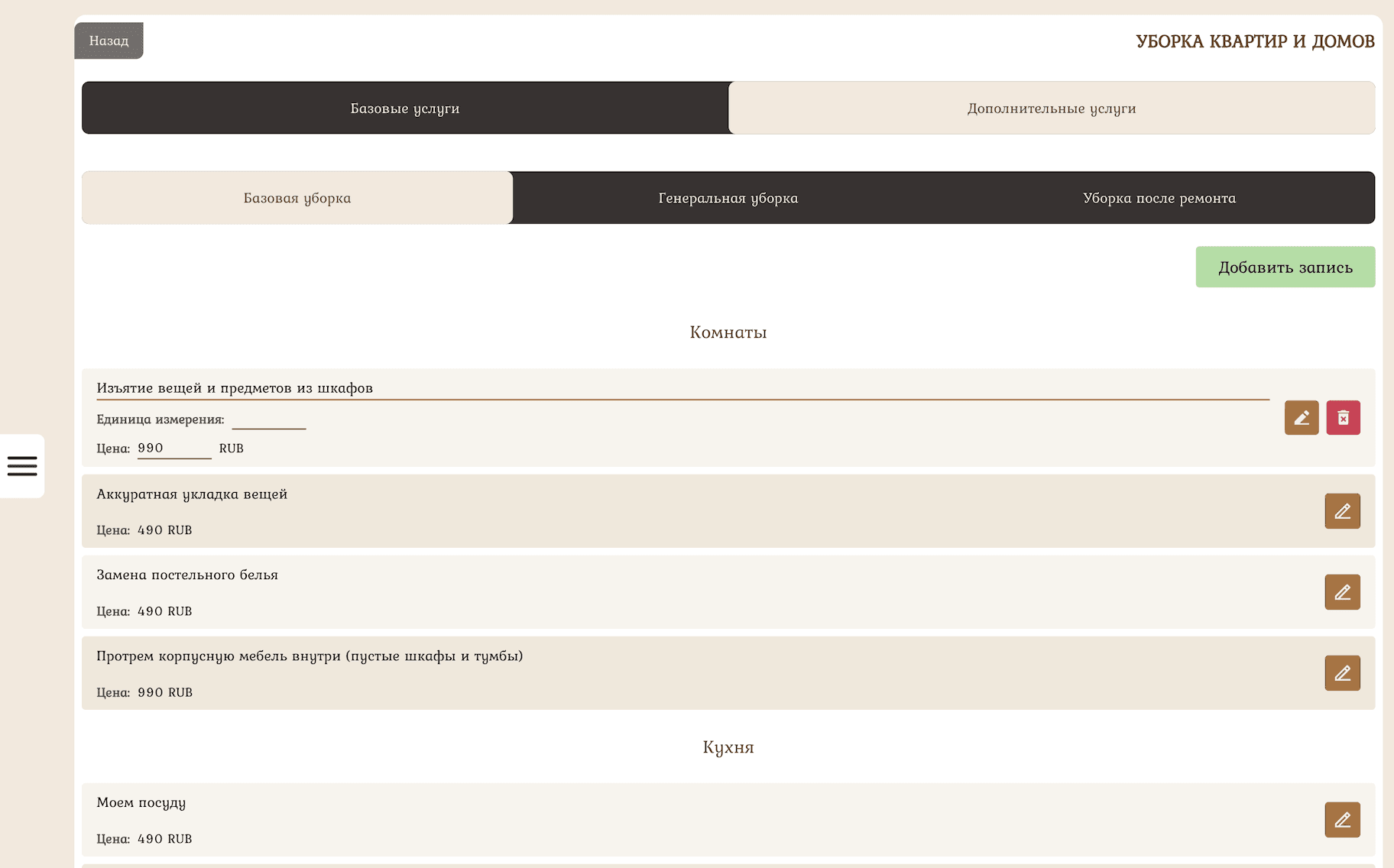Focus the Единица измерения input field

(269, 419)
